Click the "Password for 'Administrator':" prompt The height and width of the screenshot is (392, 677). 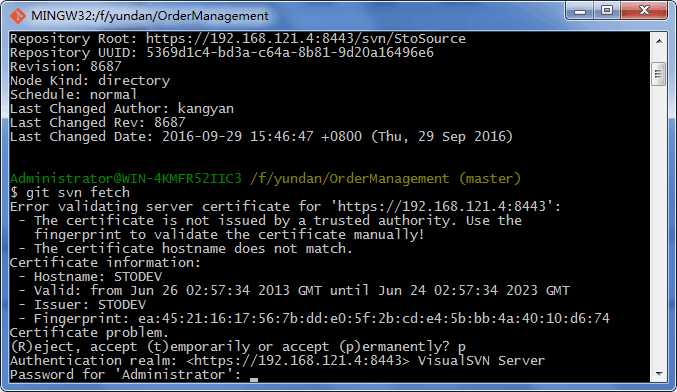tap(126, 374)
